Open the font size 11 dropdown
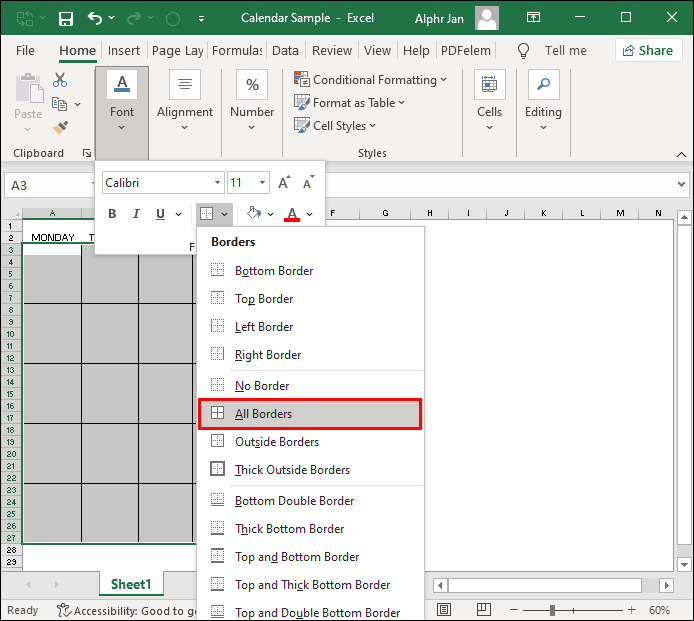This screenshot has width=694, height=621. coord(263,183)
